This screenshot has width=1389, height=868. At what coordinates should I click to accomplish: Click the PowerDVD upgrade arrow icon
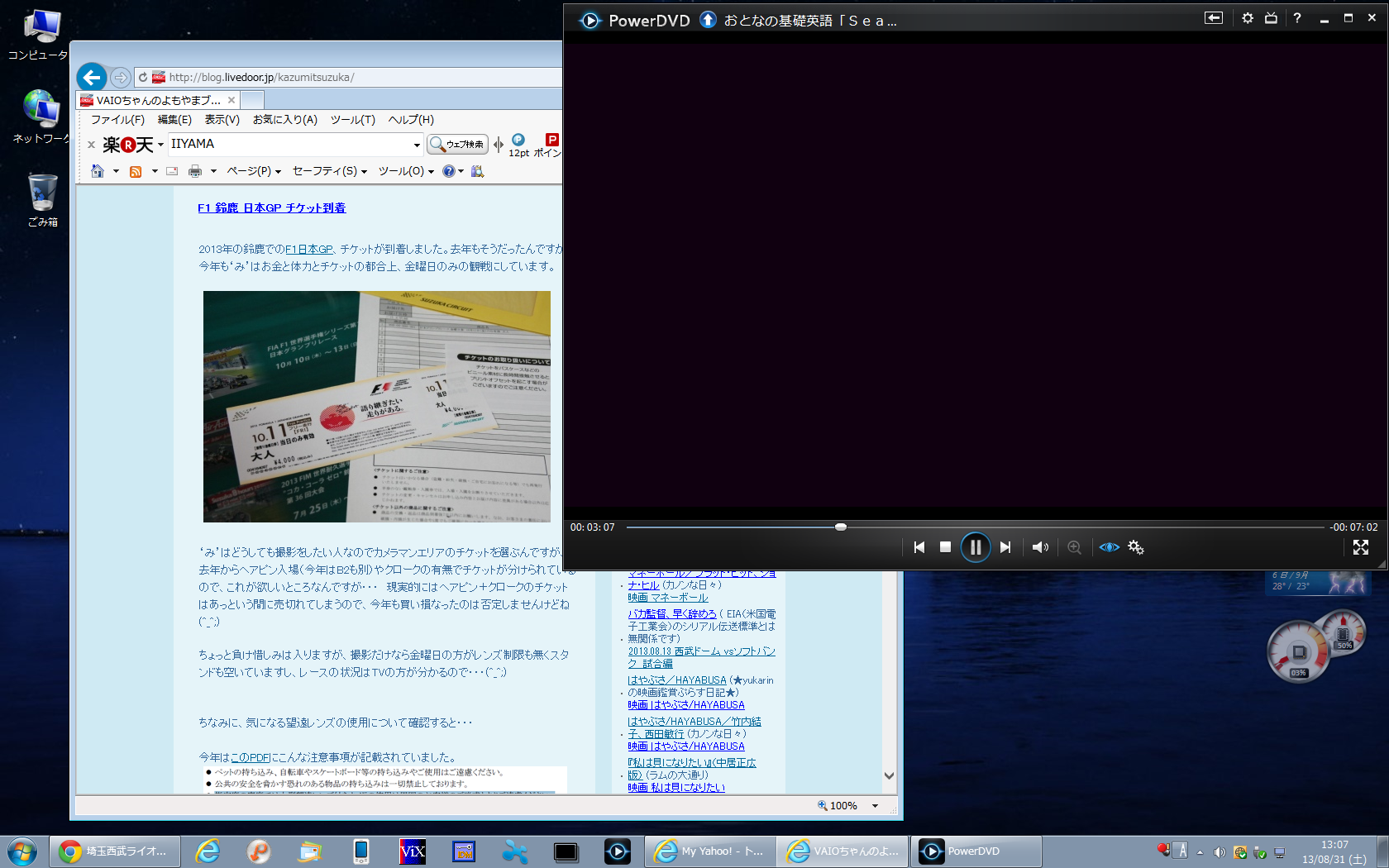708,20
